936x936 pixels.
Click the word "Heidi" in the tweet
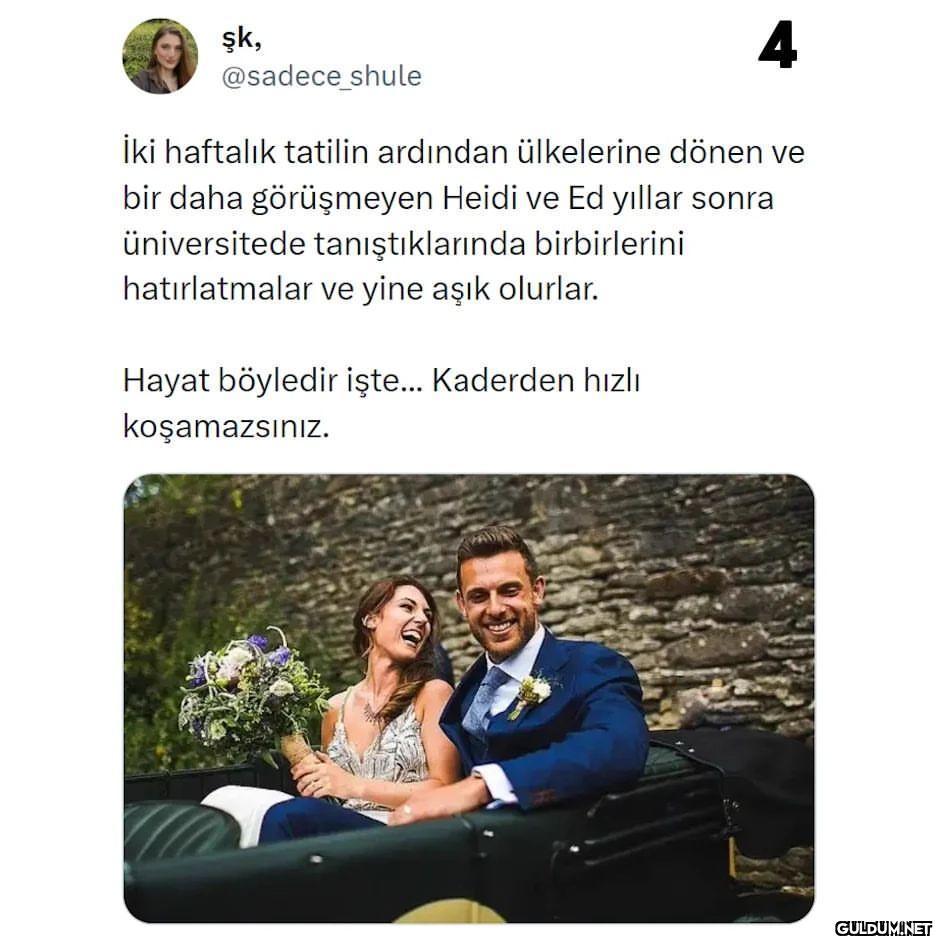click(479, 198)
